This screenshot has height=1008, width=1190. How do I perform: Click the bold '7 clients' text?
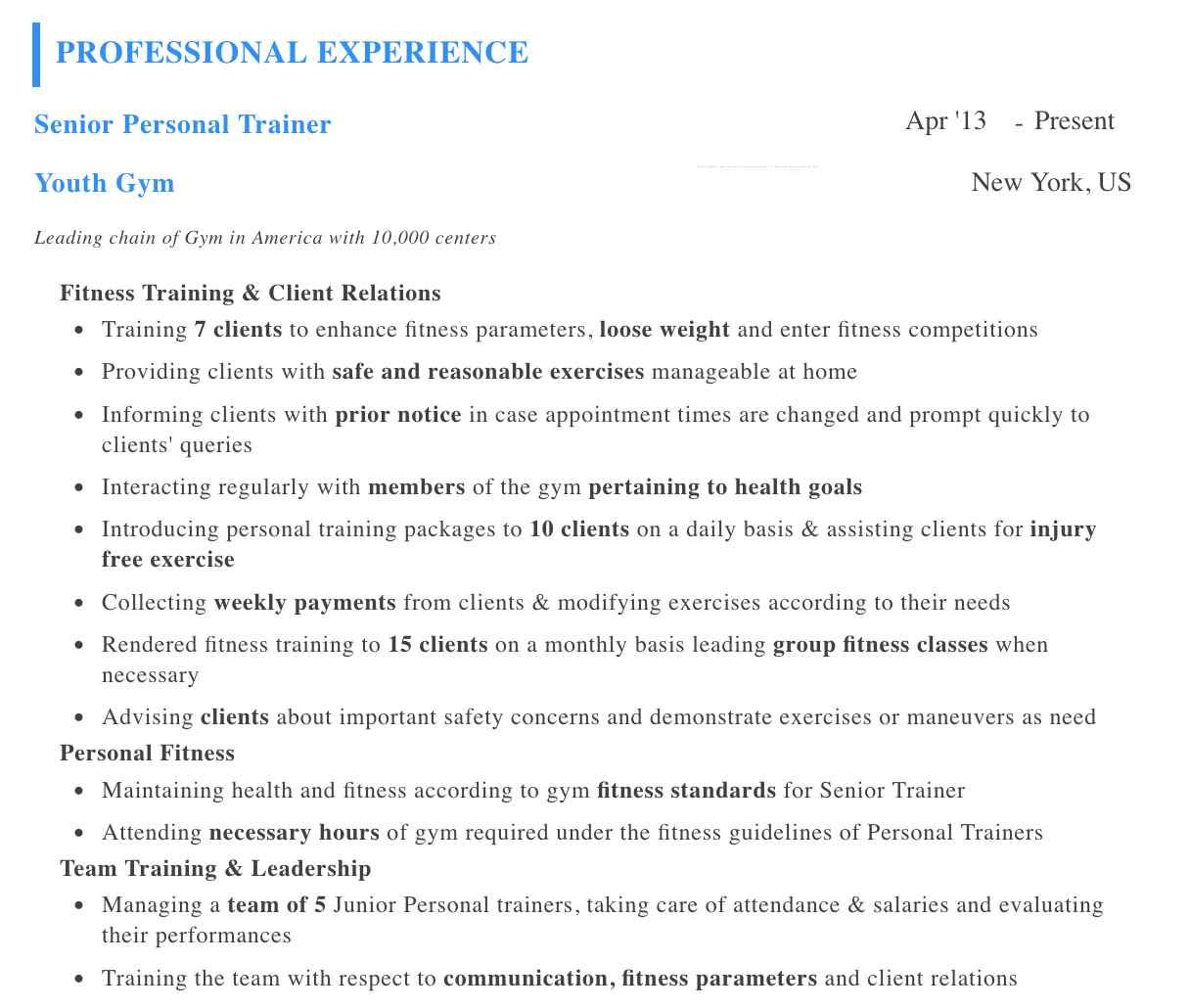click(x=238, y=330)
